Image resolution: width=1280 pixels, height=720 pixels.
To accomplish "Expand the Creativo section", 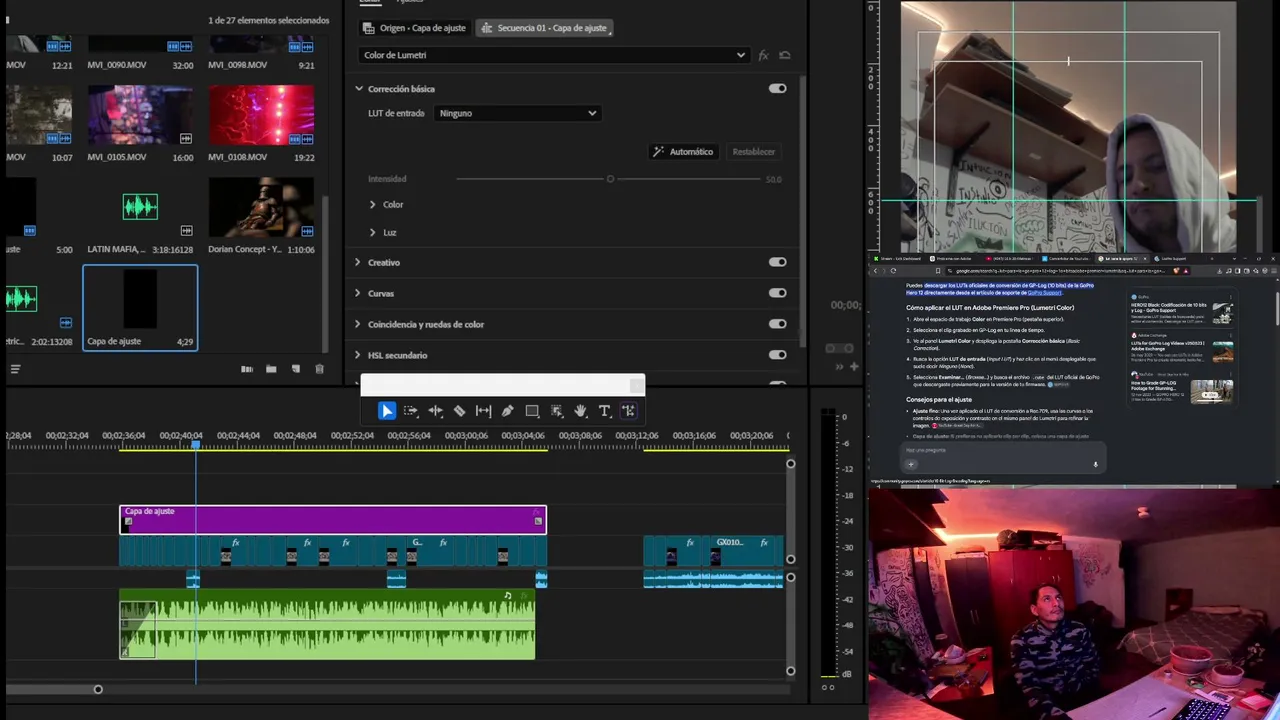I will [357, 262].
